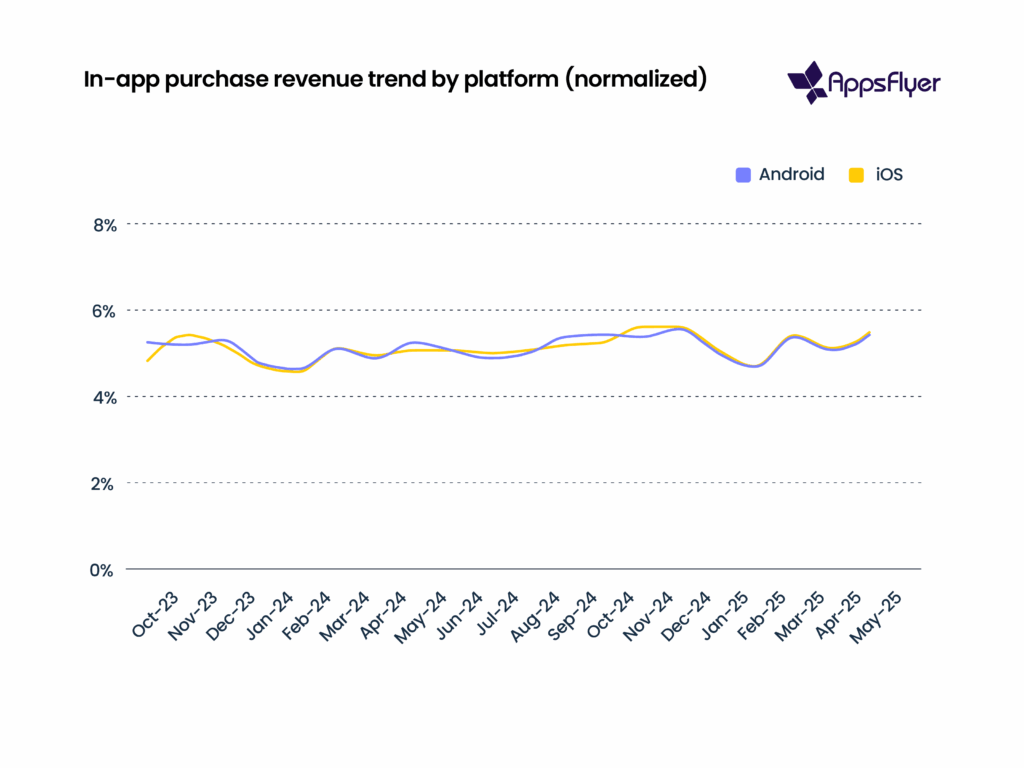
Task: Toggle the iOS series legend label
Action: coord(889,174)
